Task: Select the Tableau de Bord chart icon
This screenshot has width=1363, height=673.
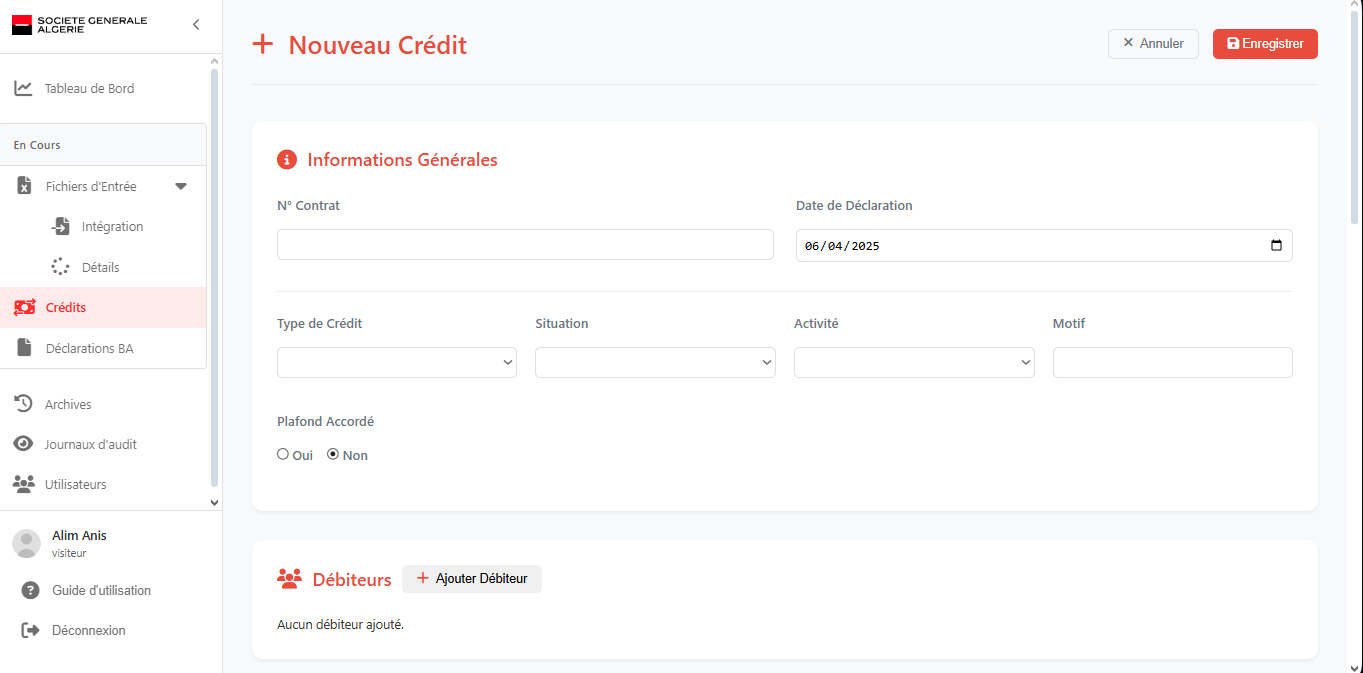Action: pos(24,88)
